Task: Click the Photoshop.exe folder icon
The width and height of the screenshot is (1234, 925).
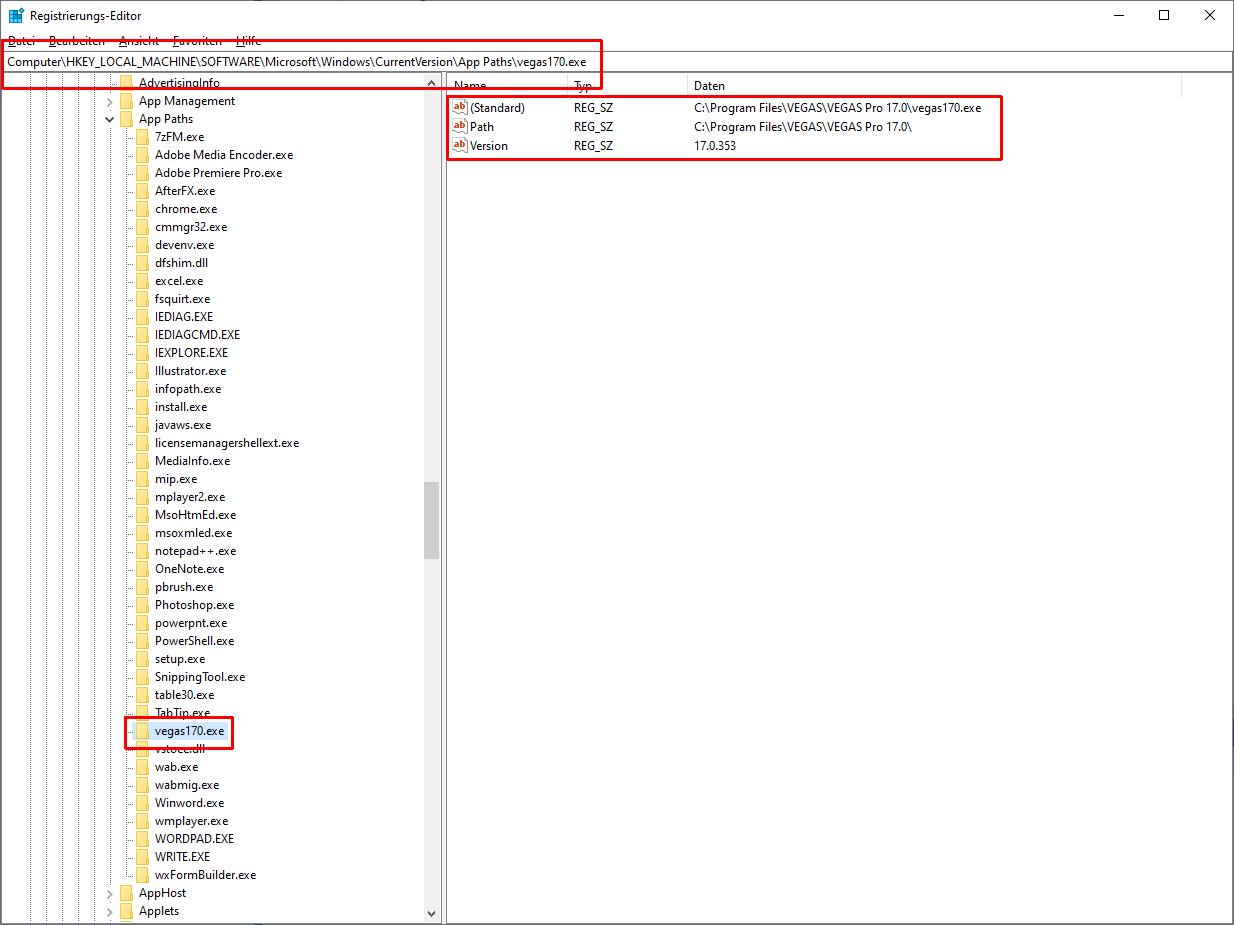Action: coord(142,605)
